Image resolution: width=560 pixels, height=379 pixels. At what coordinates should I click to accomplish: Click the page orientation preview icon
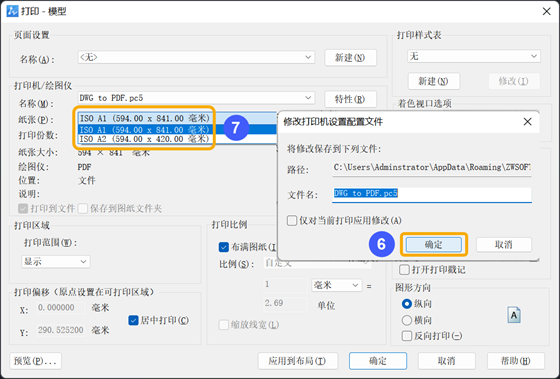pos(514,315)
